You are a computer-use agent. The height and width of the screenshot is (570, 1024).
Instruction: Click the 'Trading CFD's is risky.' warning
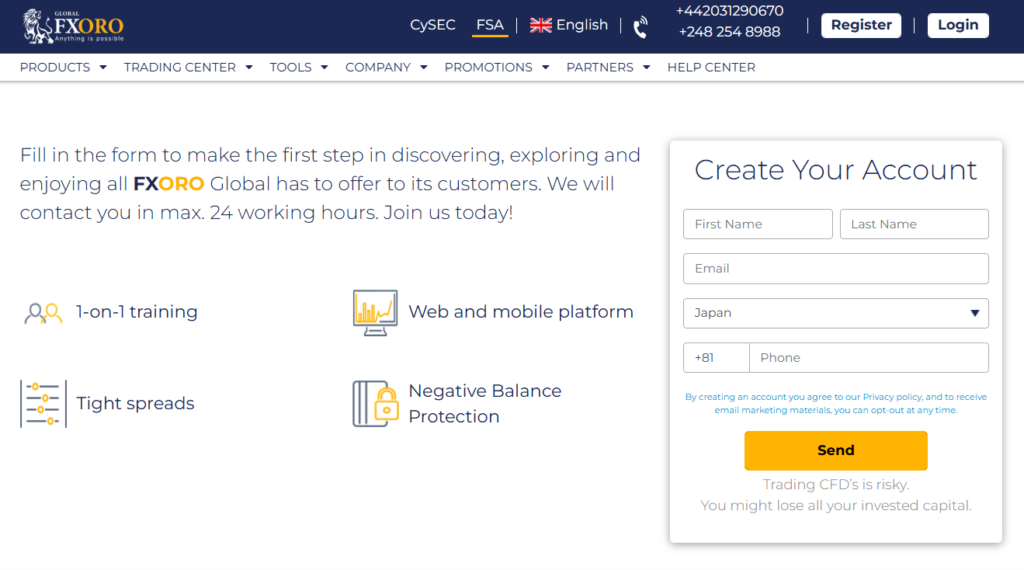[835, 484]
